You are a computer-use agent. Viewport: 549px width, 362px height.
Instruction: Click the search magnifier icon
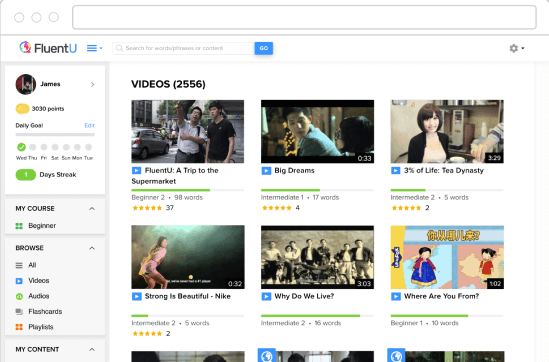click(x=119, y=48)
